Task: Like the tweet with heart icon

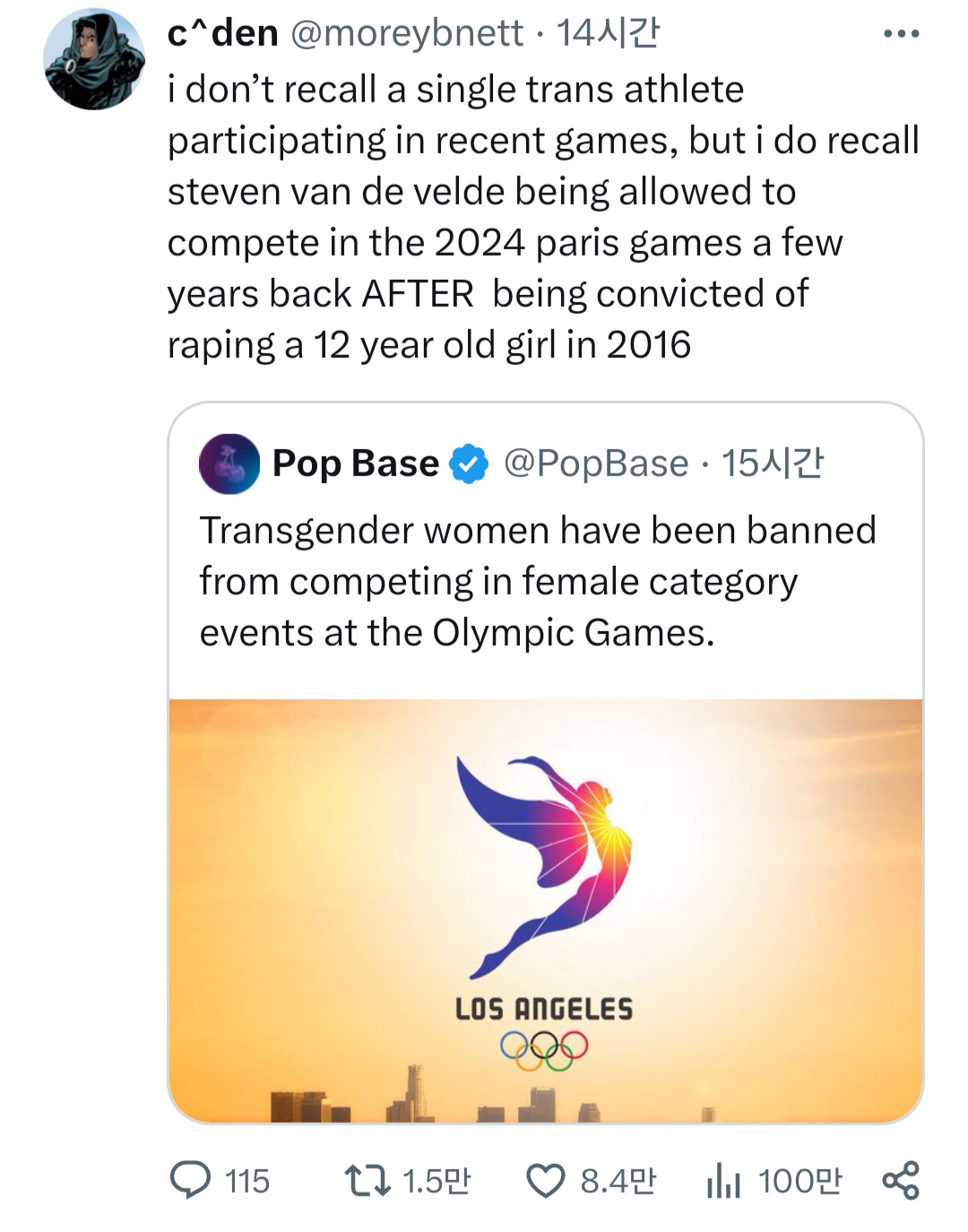Action: (x=545, y=1180)
